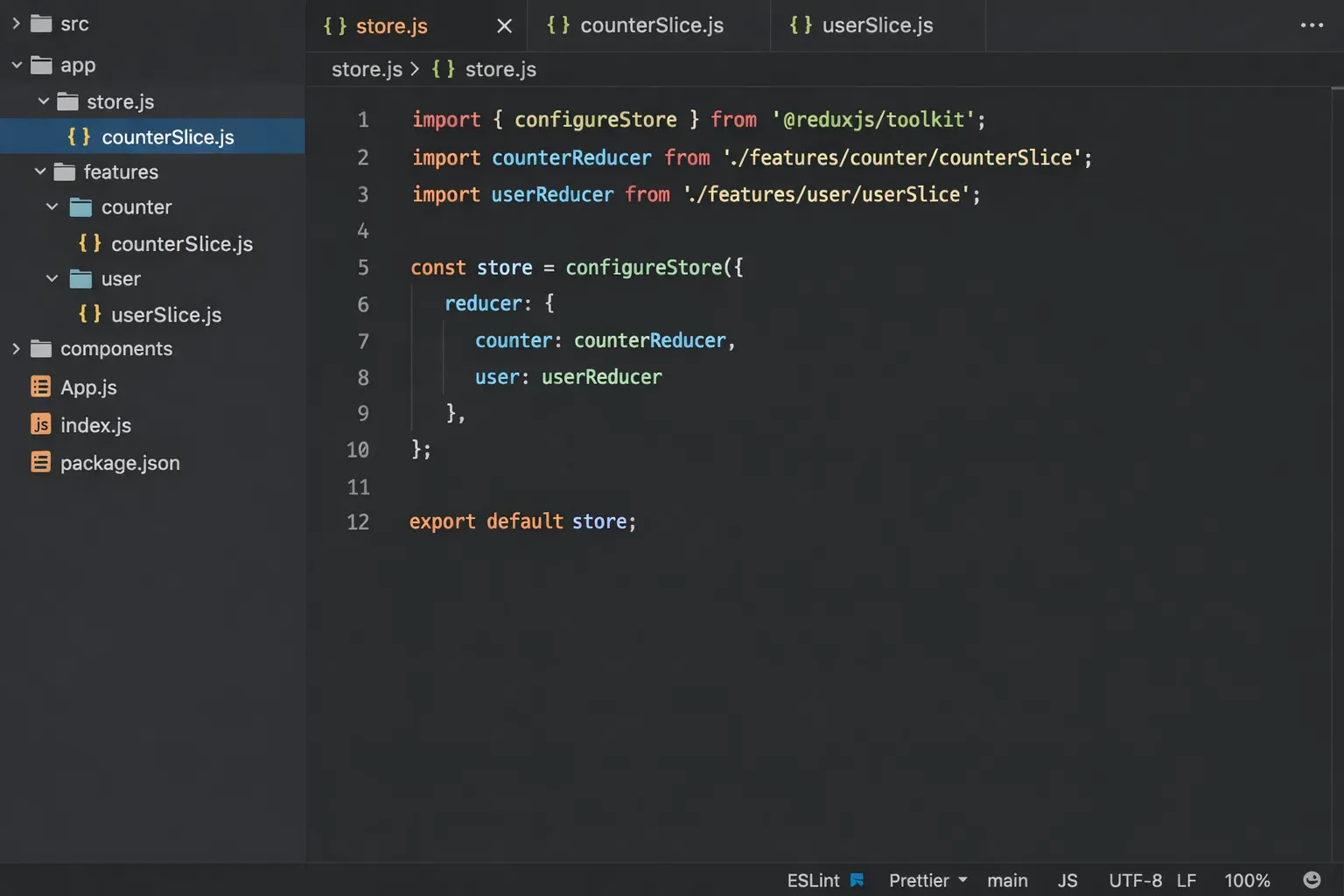The image size is (1344, 896).
Task: Click the orange JS icon beside index.js
Action: click(40, 424)
